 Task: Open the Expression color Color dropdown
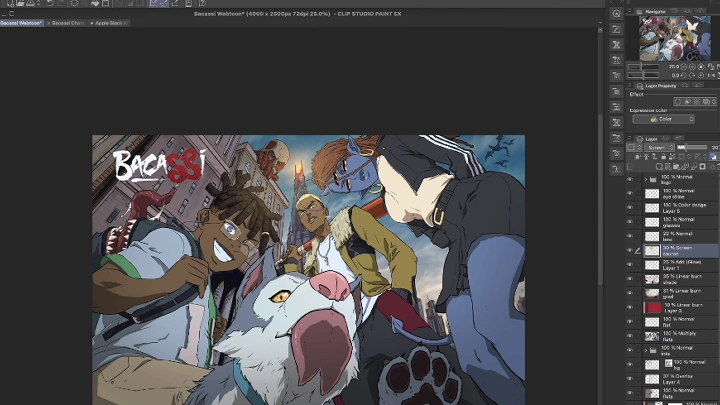664,119
